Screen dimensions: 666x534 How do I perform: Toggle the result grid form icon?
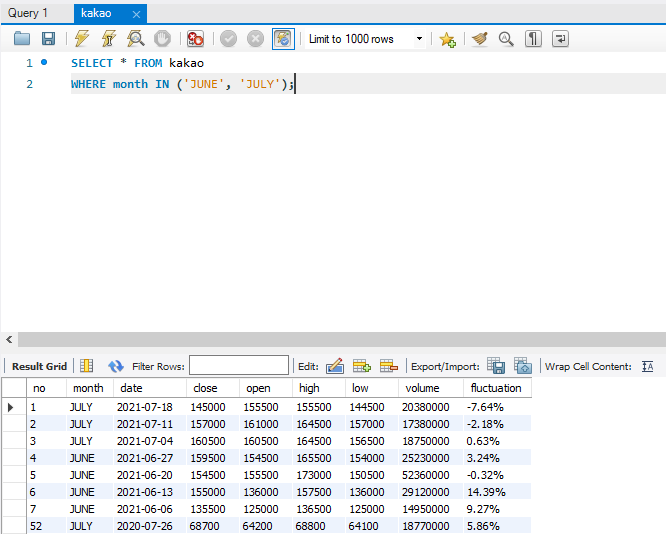coord(87,366)
